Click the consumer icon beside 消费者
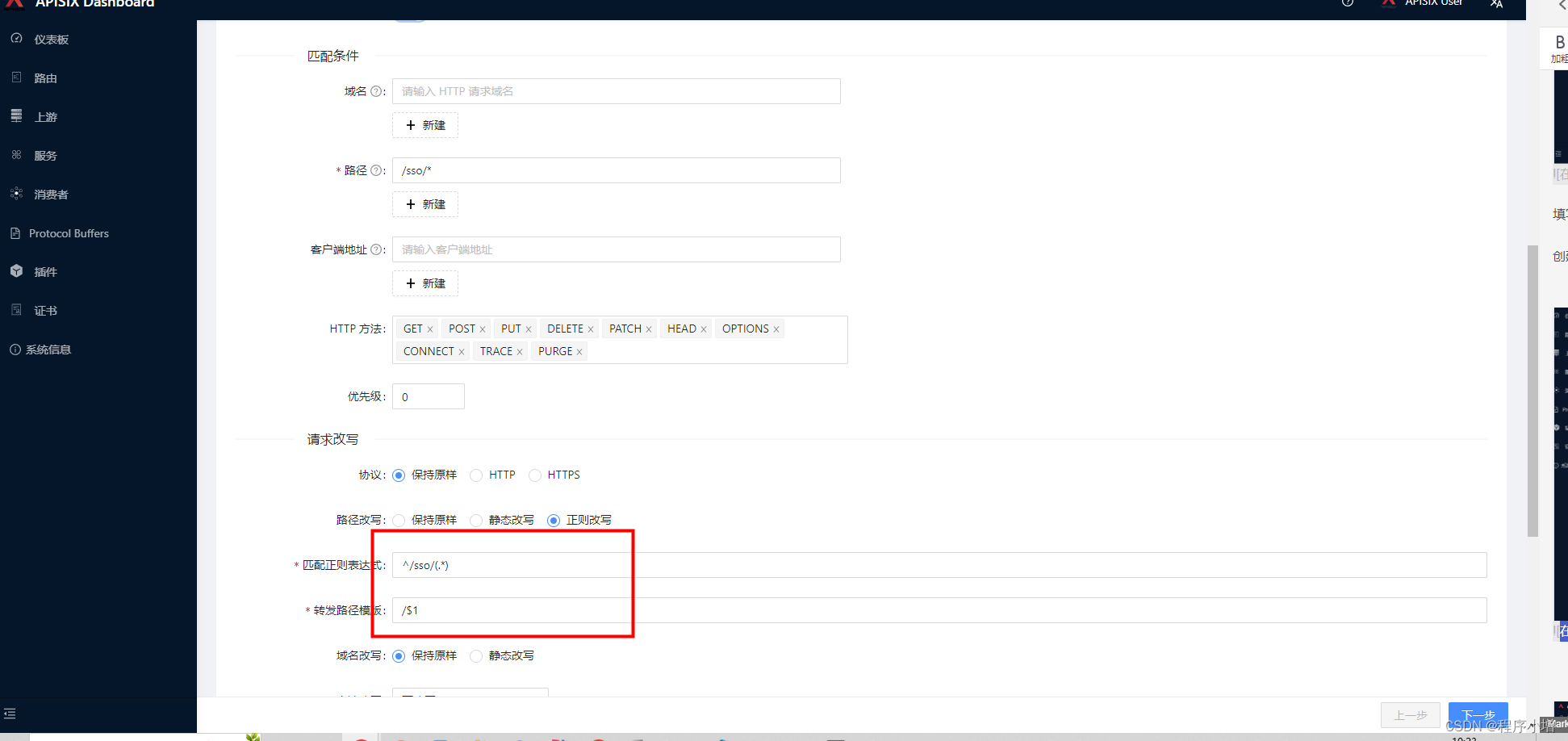 [16, 194]
